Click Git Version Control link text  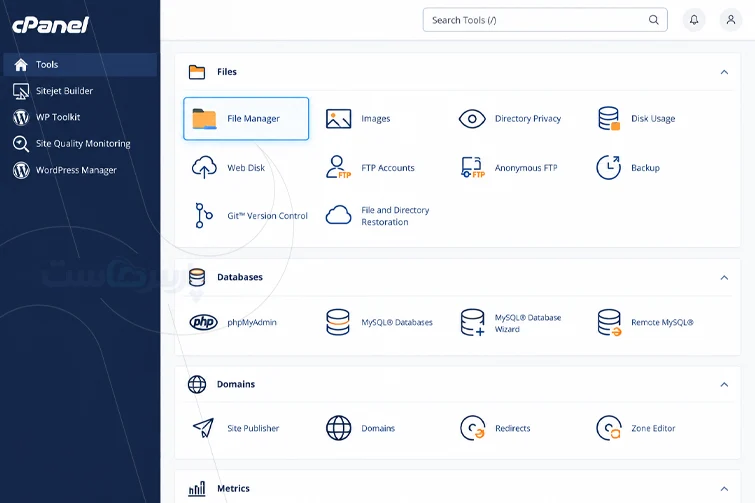(267, 216)
